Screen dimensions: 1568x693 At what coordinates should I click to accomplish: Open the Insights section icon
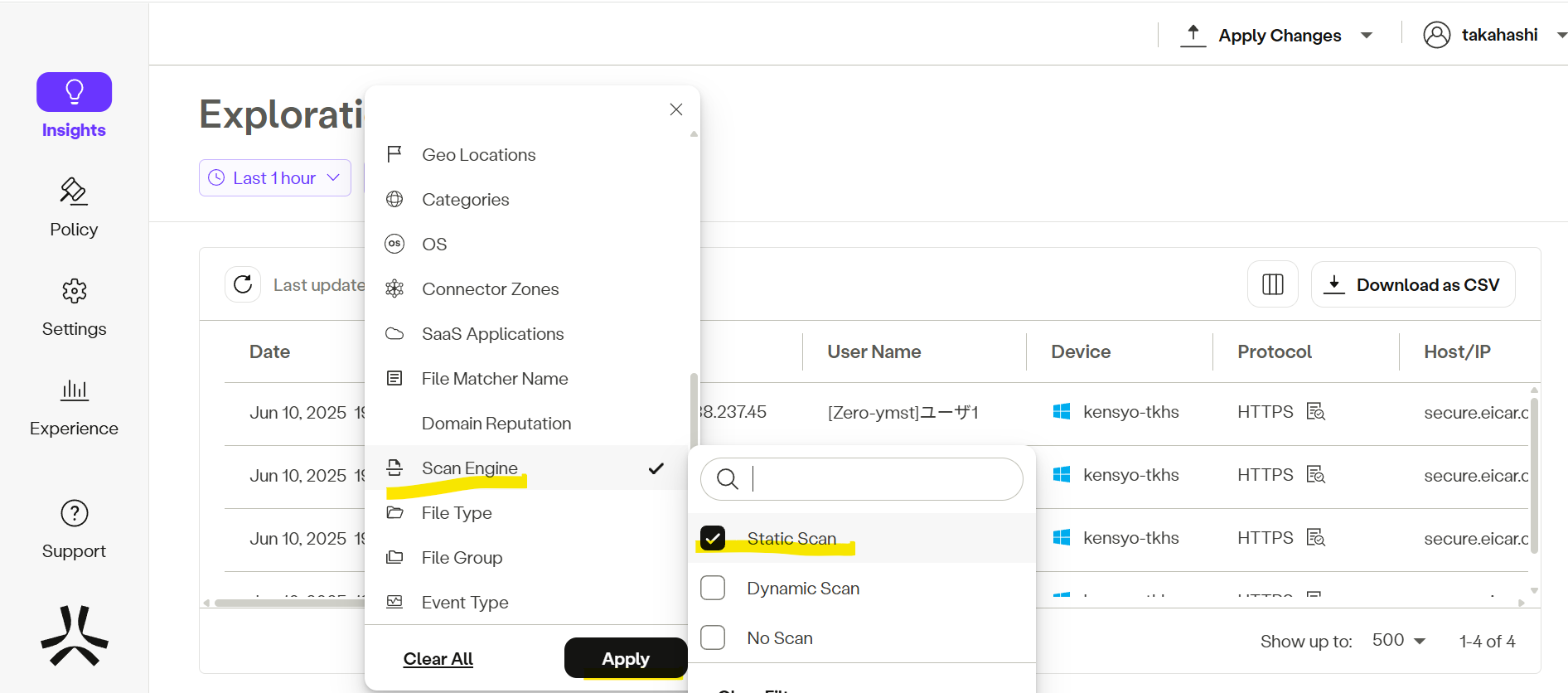tap(74, 92)
